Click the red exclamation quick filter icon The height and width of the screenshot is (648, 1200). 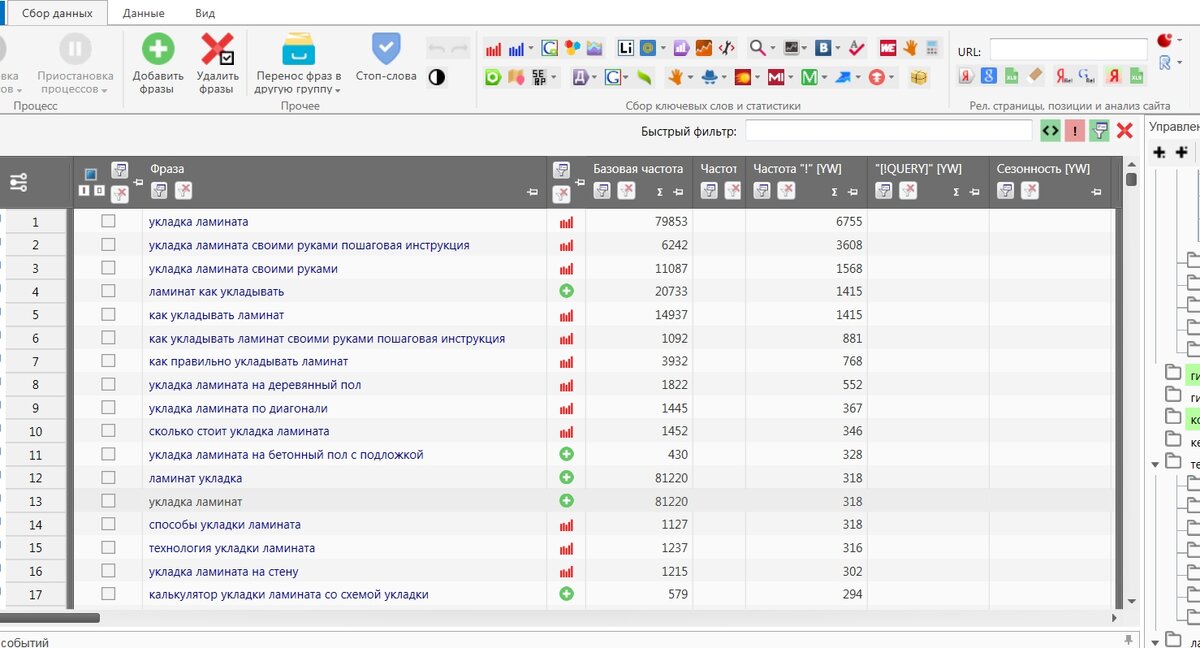click(1074, 130)
